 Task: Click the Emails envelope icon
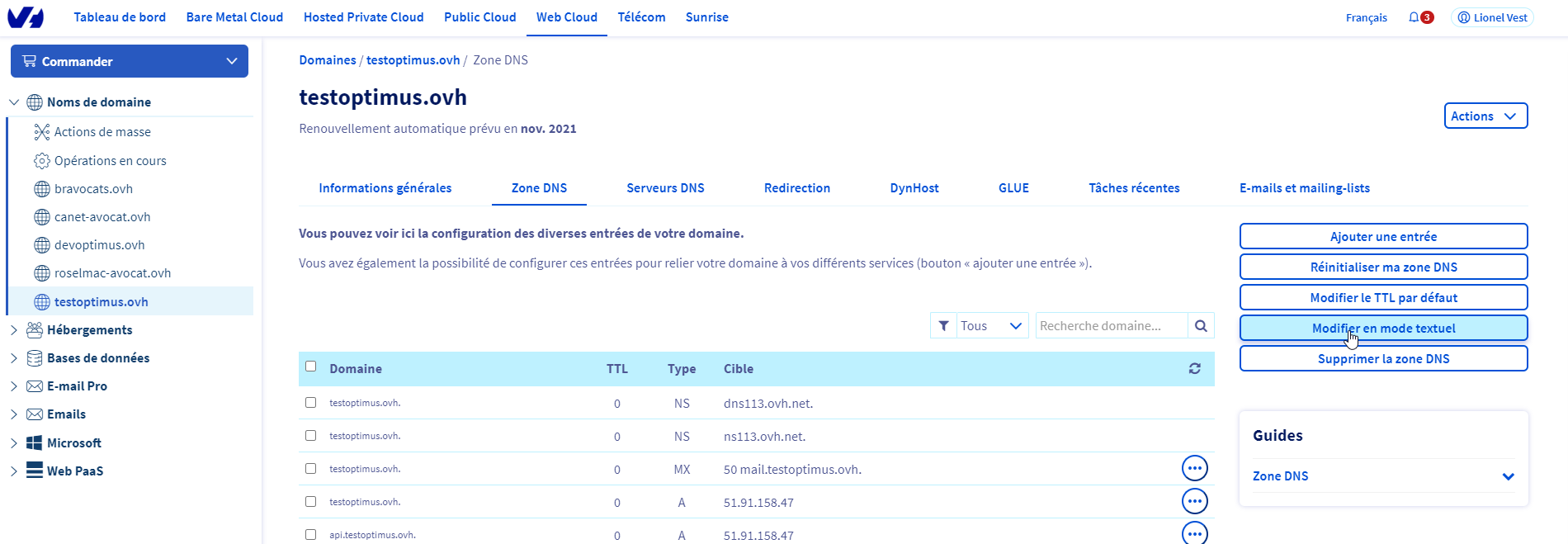[x=35, y=414]
